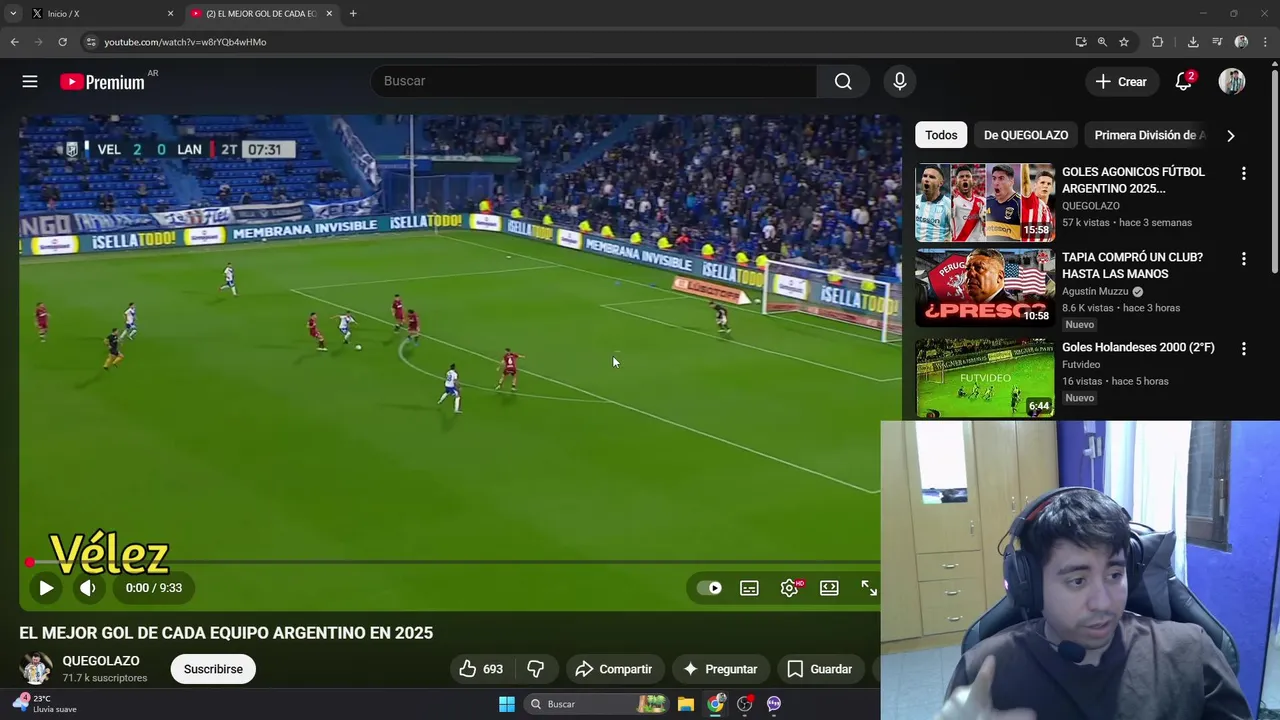
Task: View site information icon in address bar
Action: click(x=91, y=42)
